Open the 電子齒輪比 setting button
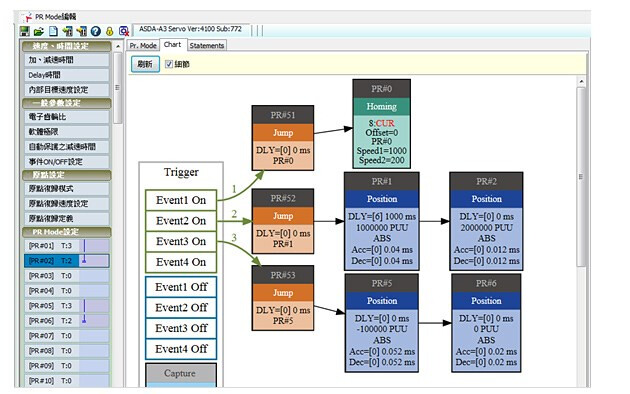This screenshot has height=394, width=630. (x=67, y=117)
